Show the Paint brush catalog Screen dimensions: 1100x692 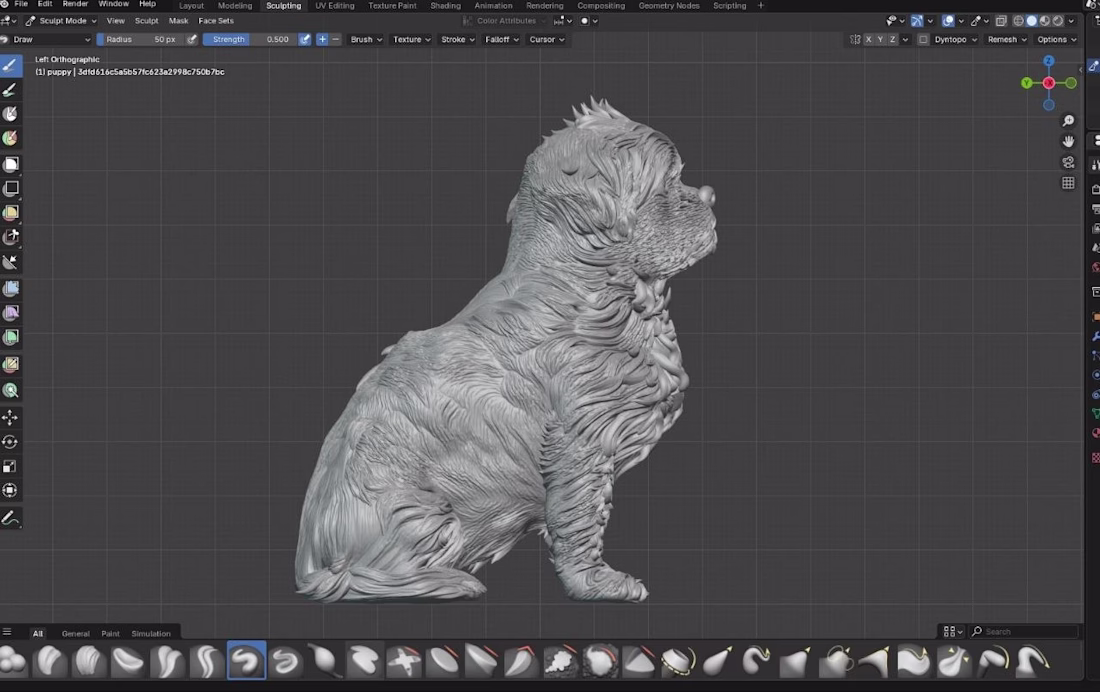[110, 633]
